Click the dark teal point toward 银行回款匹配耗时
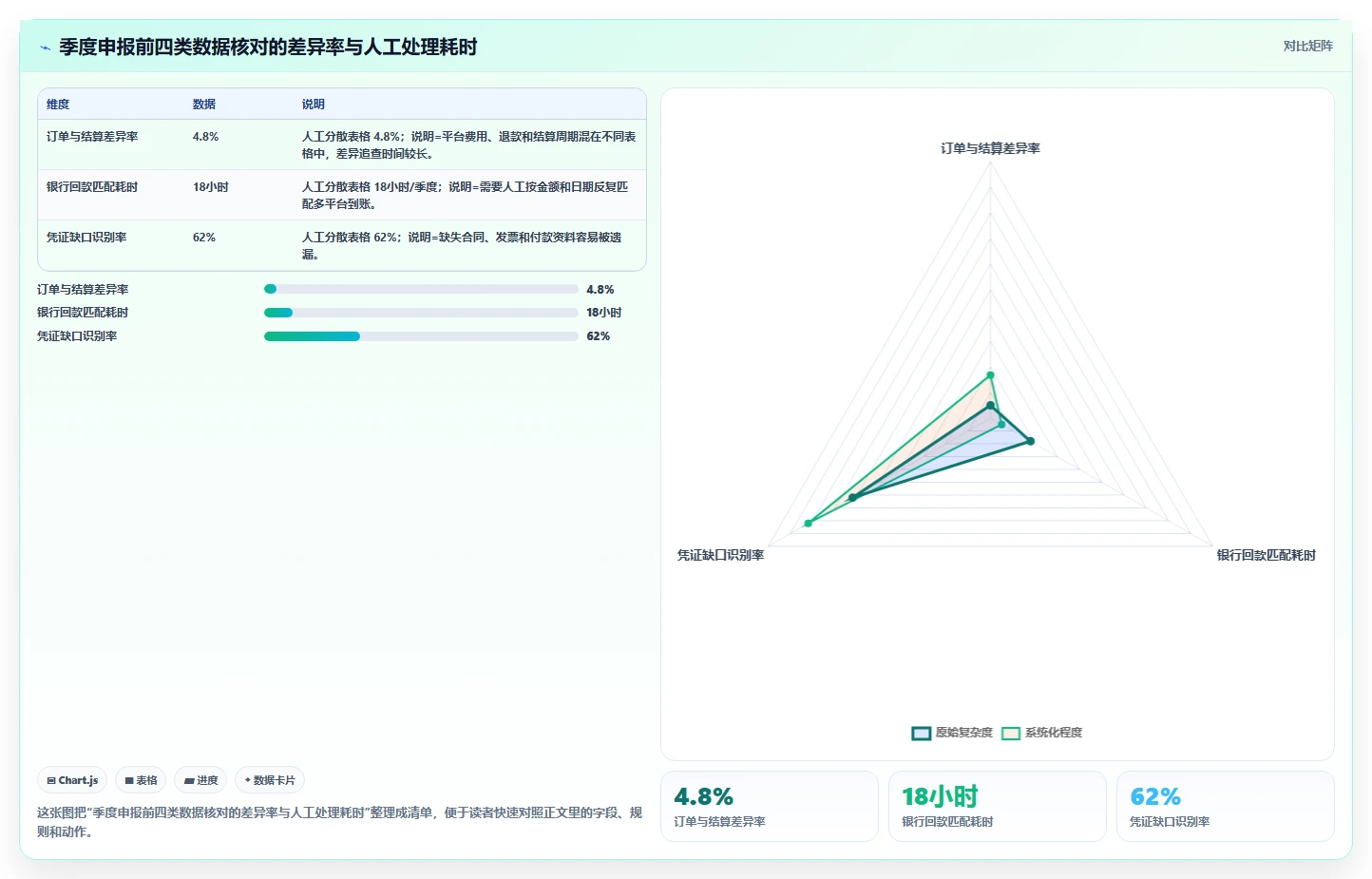This screenshot has height=879, width=1372. (x=1030, y=441)
